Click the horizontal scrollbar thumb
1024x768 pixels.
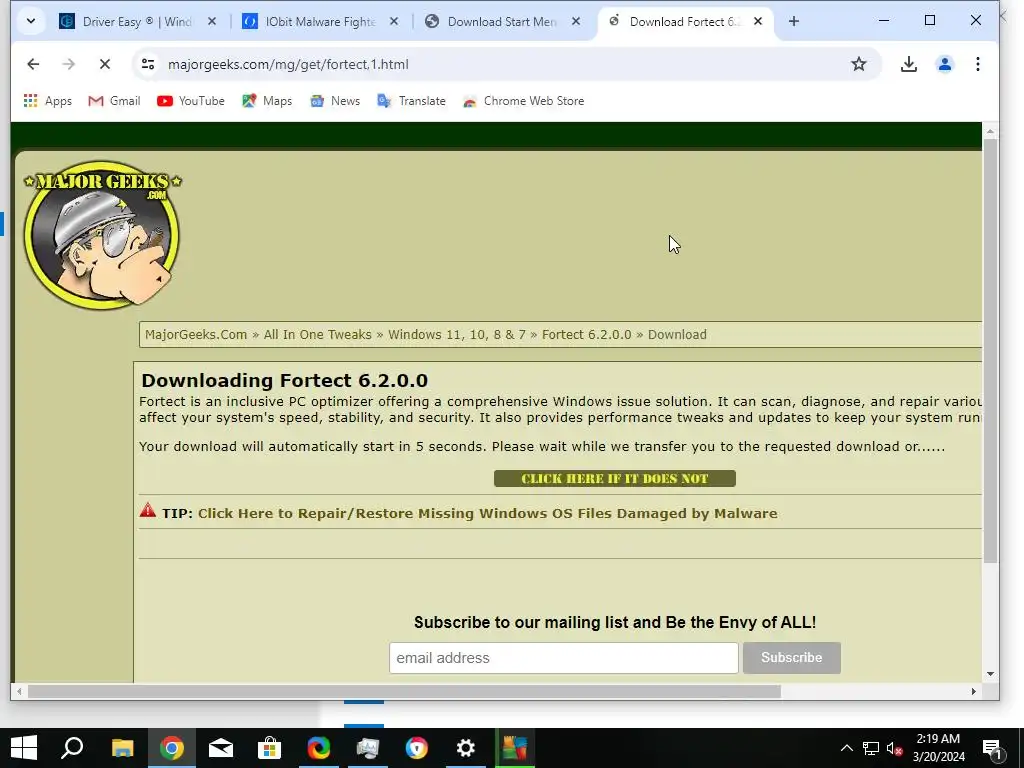(x=404, y=691)
